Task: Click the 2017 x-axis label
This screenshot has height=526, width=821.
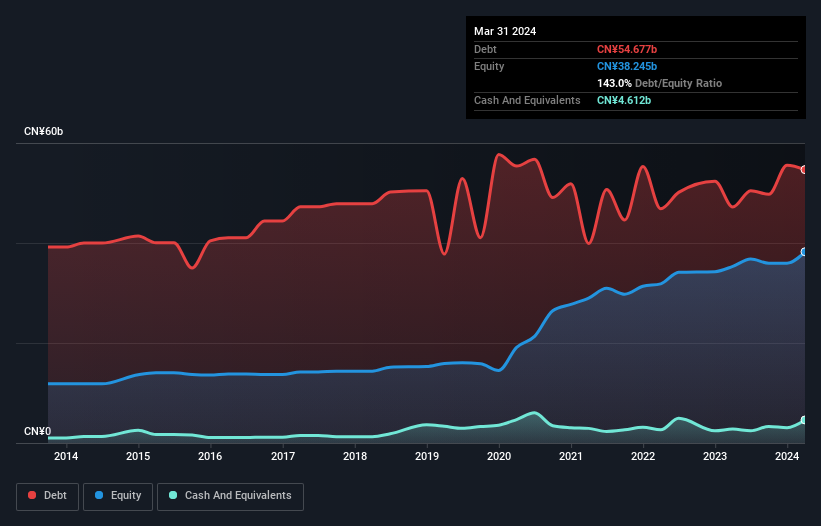Action: (283, 456)
